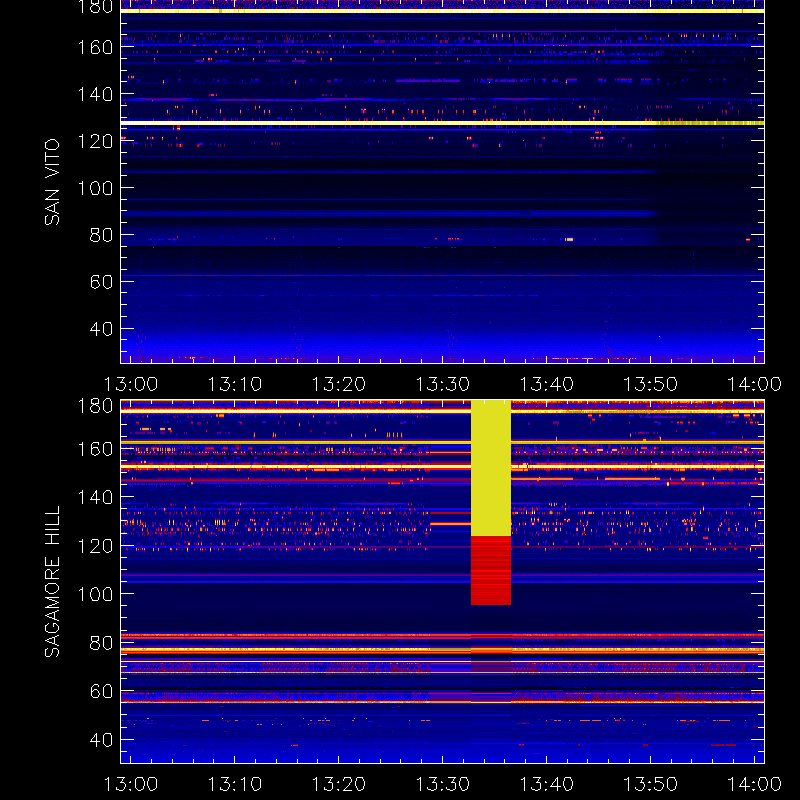The width and height of the screenshot is (800, 800).
Task: Choose the 13:00 time label under Sagamore Hill plot
Action: point(131,784)
